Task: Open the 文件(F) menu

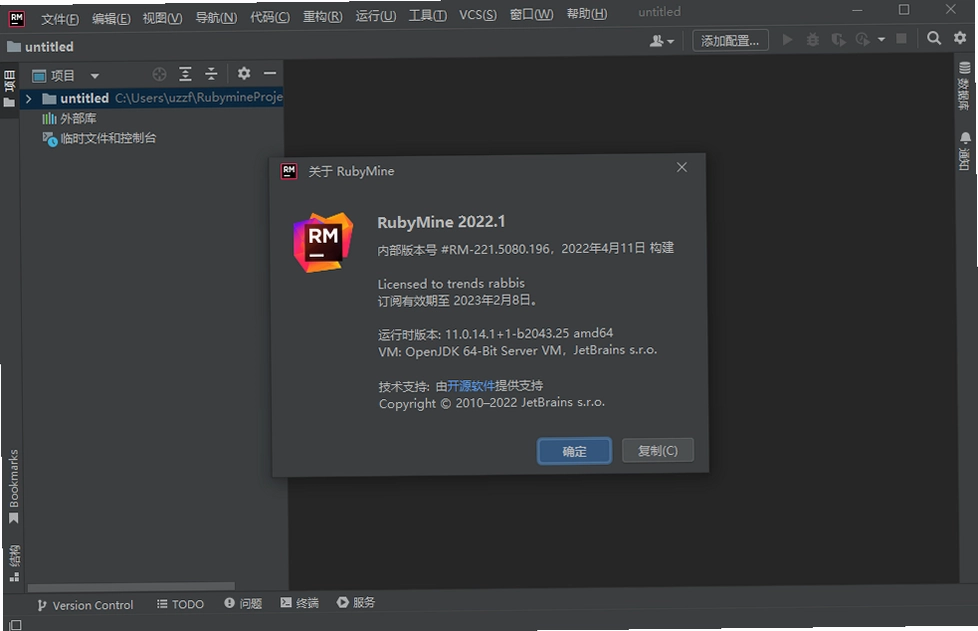Action: tap(60, 18)
